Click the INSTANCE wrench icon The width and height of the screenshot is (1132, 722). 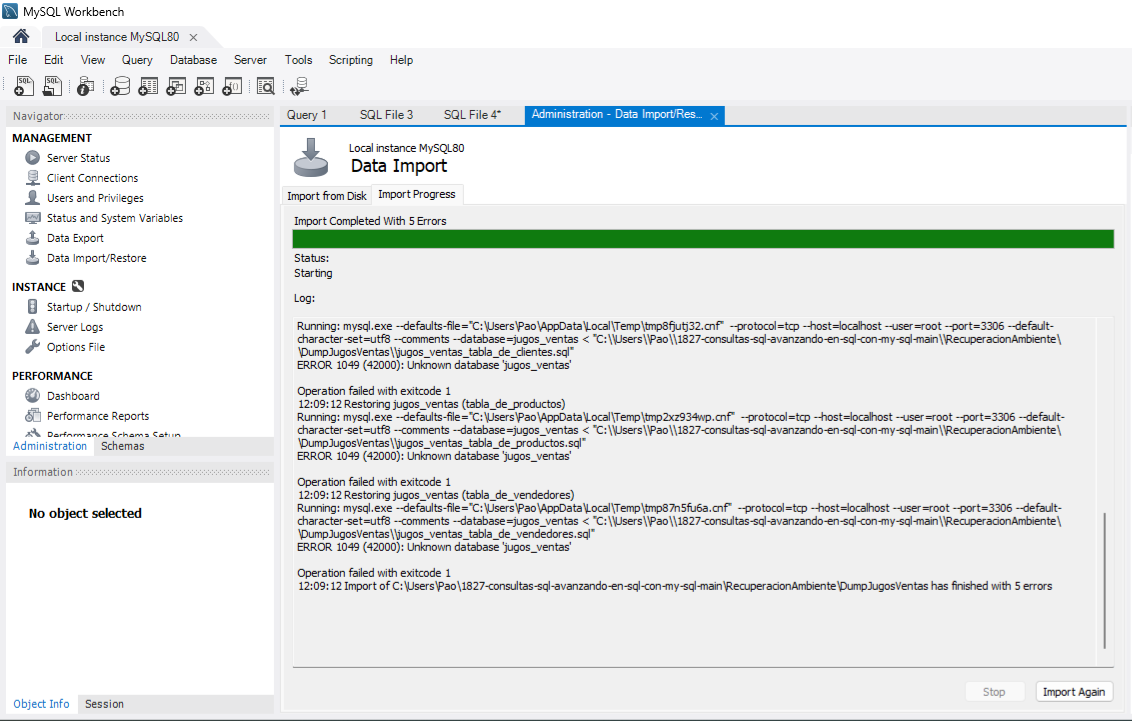click(x=78, y=287)
